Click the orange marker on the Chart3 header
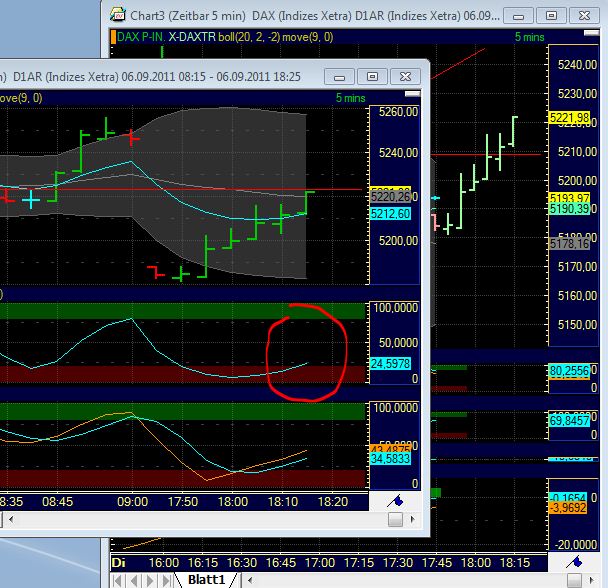This screenshot has width=608, height=588. [x=113, y=37]
